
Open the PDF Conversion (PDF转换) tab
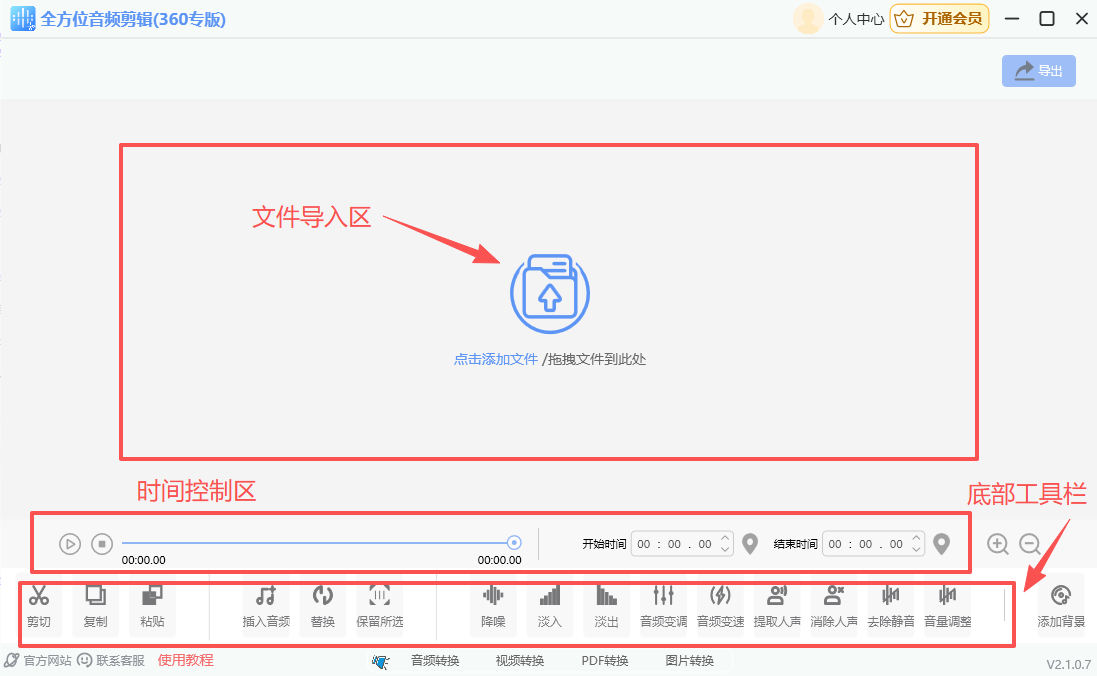pyautogui.click(x=605, y=660)
